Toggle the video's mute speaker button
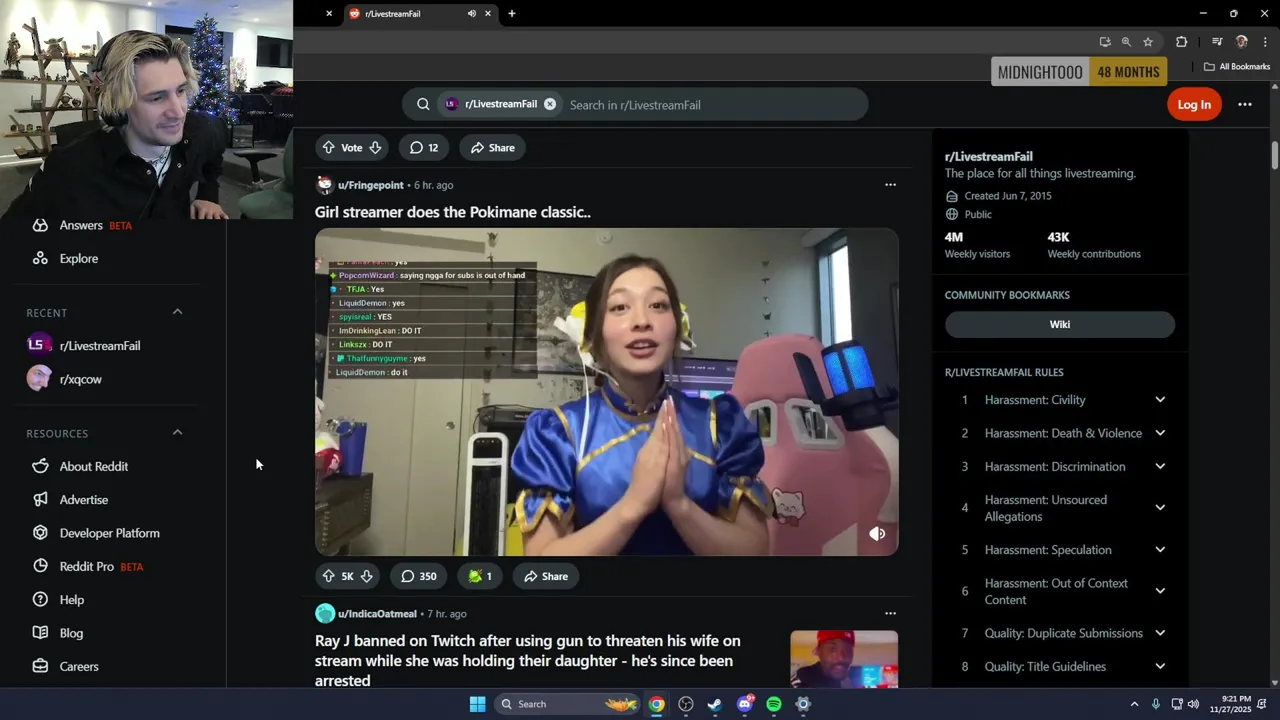Screen dimensions: 1280x720 (877, 534)
